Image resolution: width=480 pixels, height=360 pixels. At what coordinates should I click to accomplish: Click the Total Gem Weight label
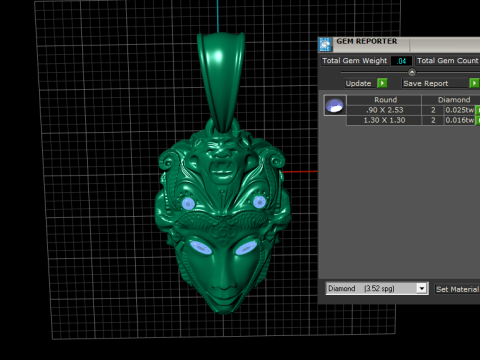tap(355, 61)
